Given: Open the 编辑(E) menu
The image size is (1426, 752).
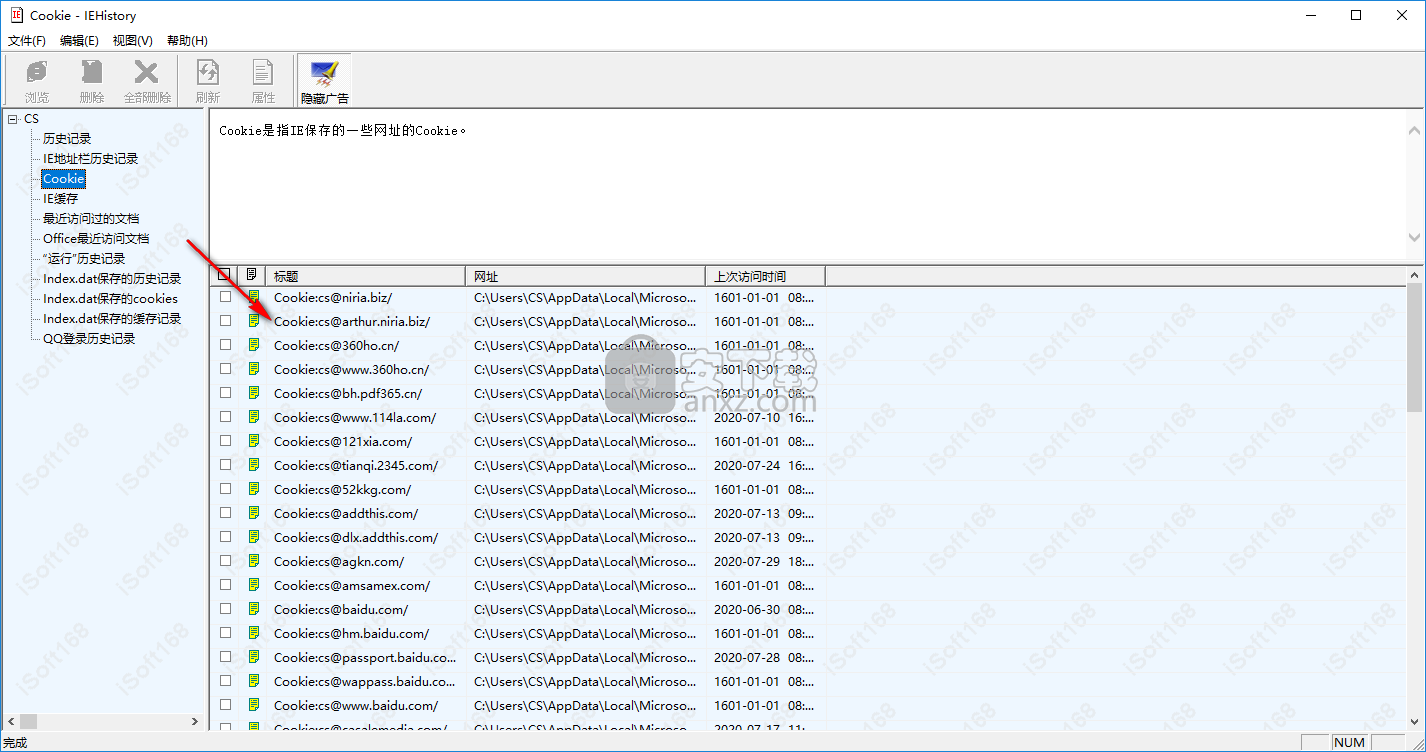Looking at the screenshot, I should [79, 41].
